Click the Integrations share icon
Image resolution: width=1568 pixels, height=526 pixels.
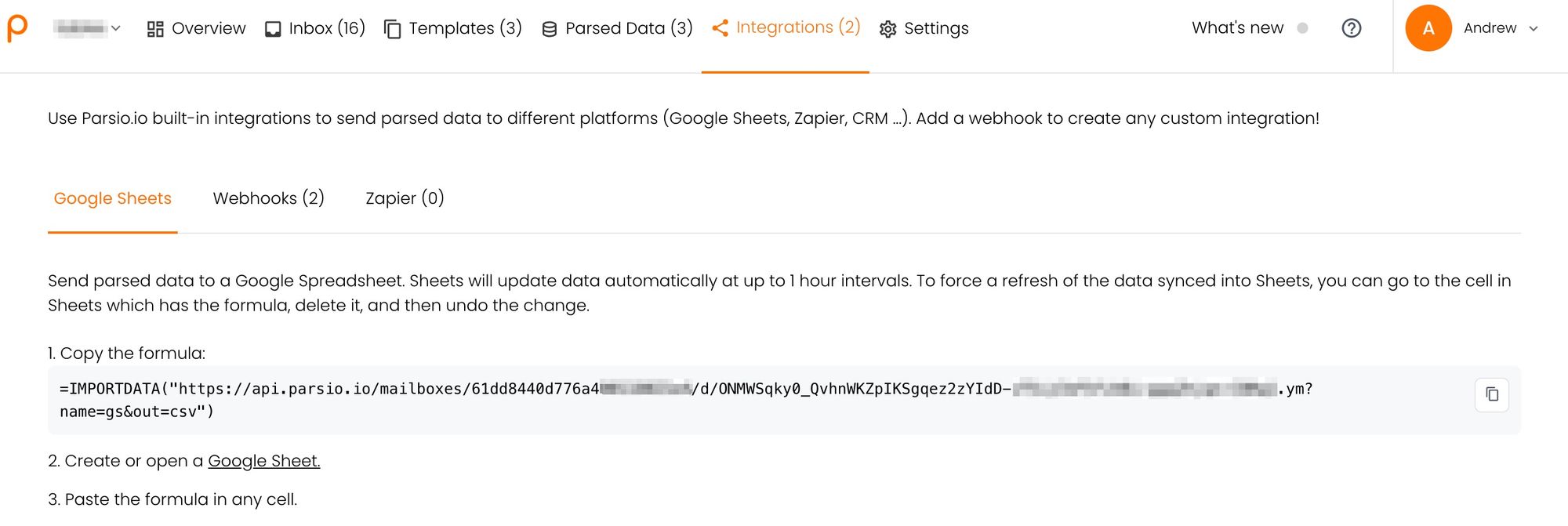[x=720, y=28]
